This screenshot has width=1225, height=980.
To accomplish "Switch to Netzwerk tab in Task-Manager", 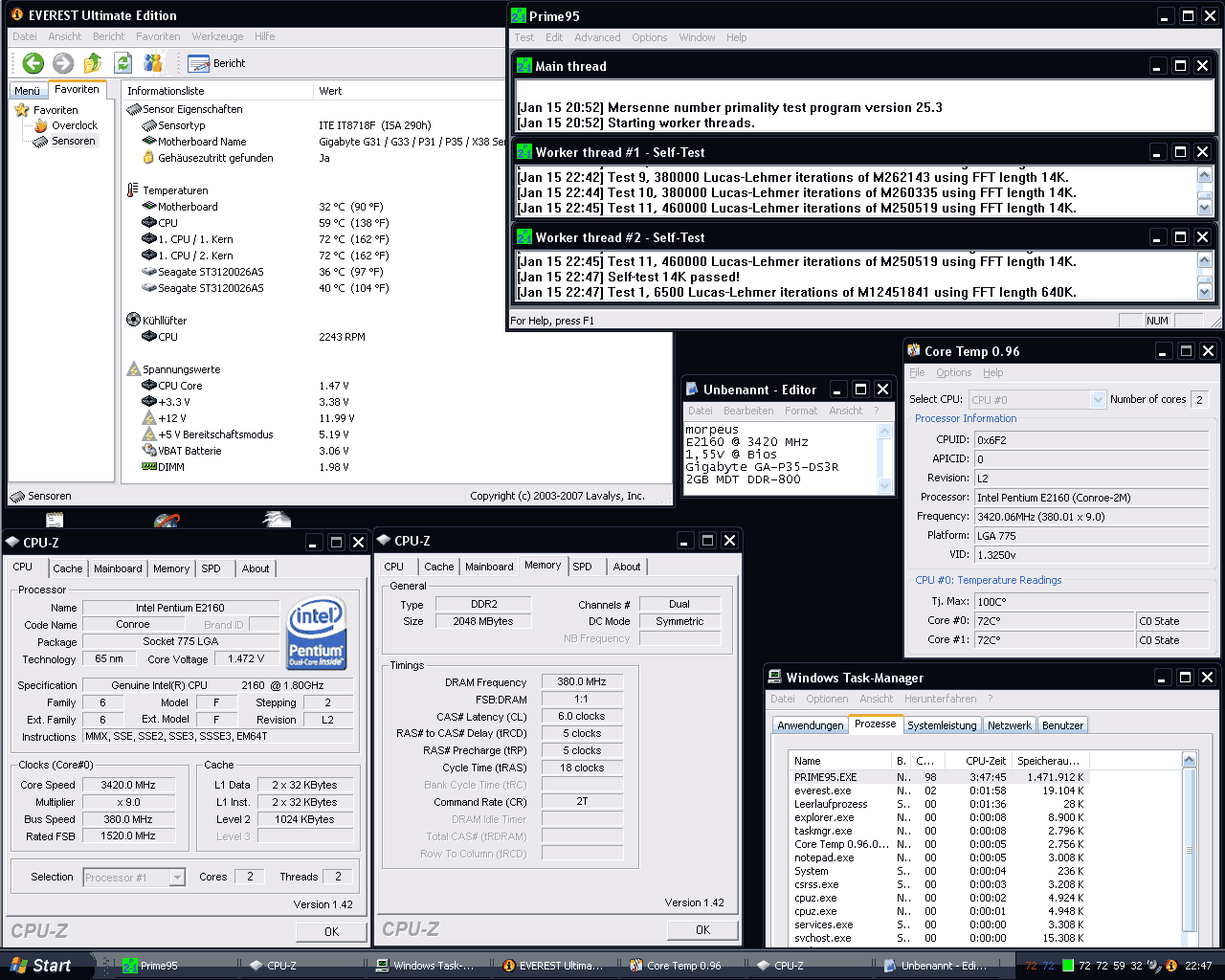I will tap(1010, 725).
